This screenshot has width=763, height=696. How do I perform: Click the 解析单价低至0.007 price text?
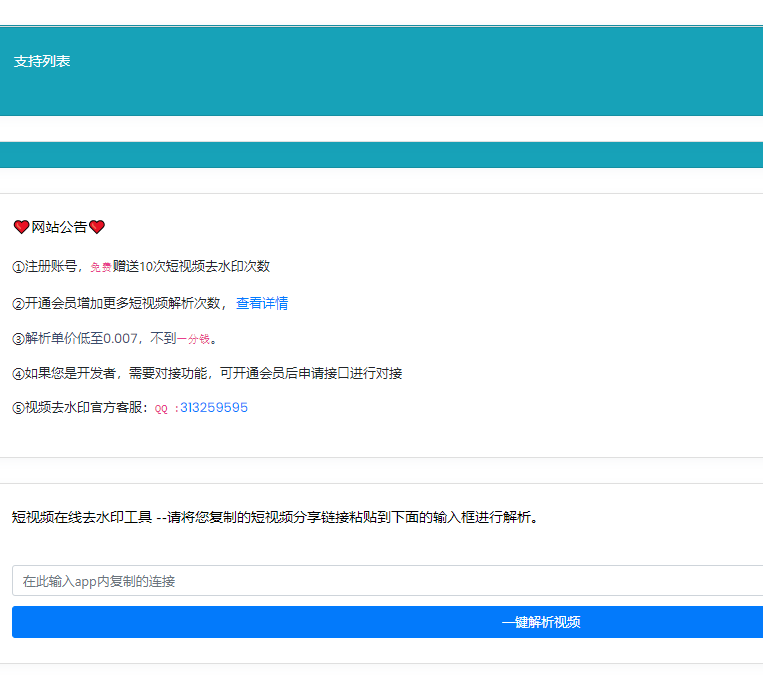pos(82,339)
